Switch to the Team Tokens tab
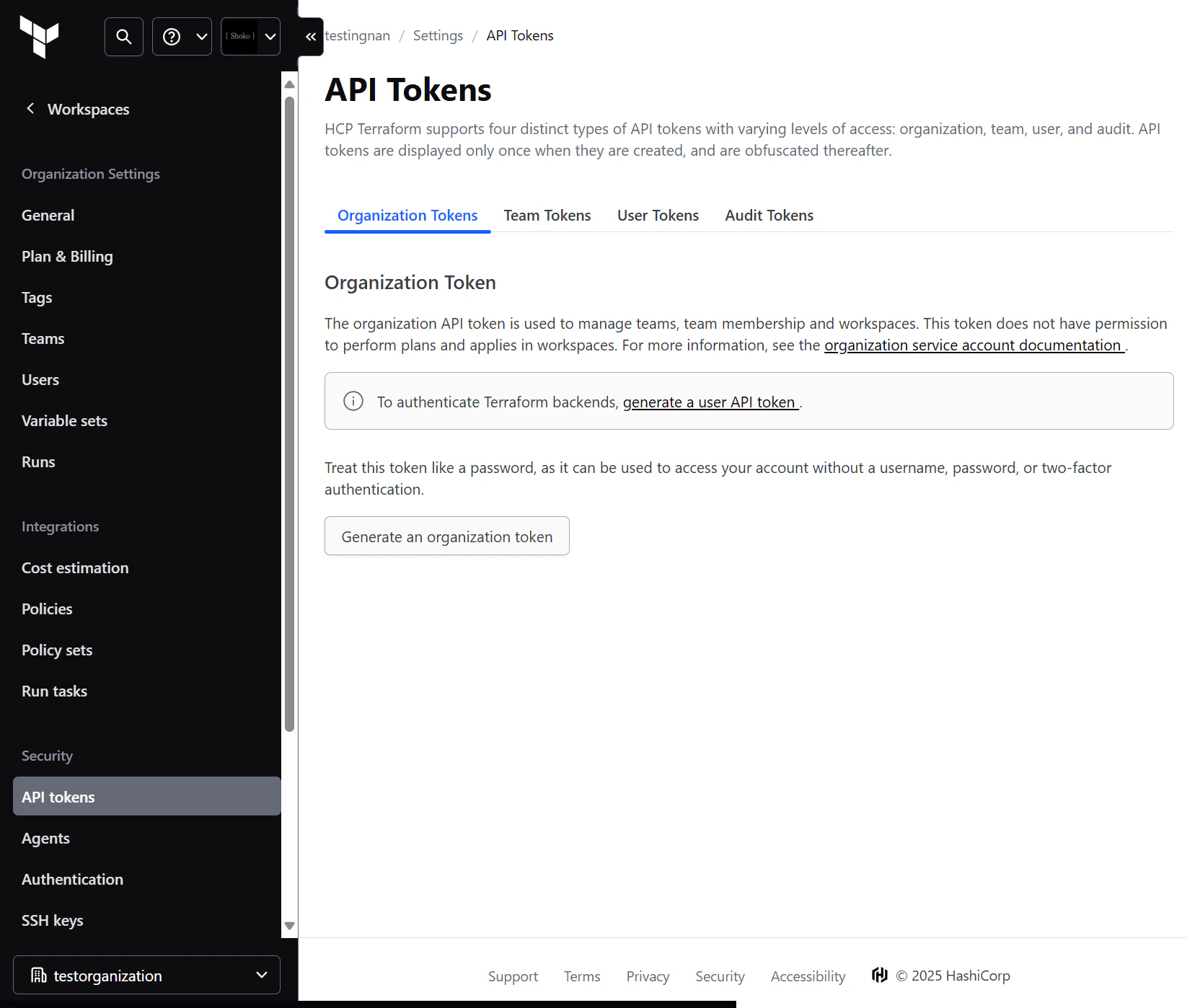 pyautogui.click(x=547, y=216)
